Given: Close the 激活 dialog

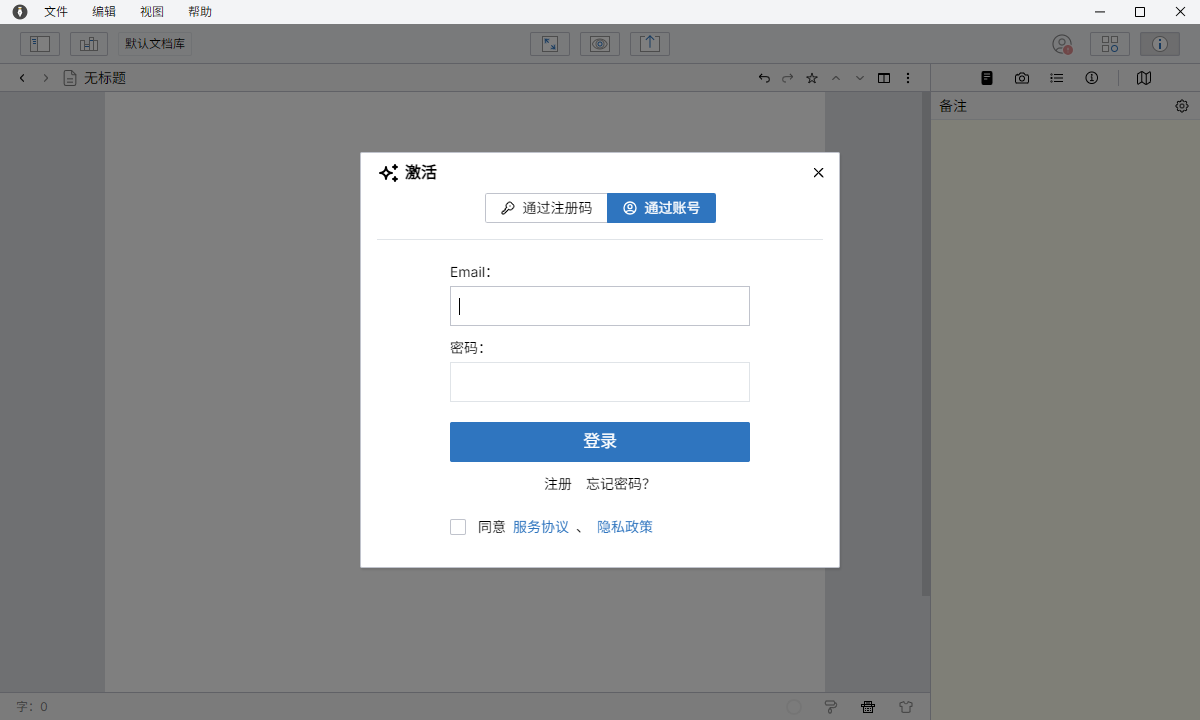Looking at the screenshot, I should coord(819,173).
